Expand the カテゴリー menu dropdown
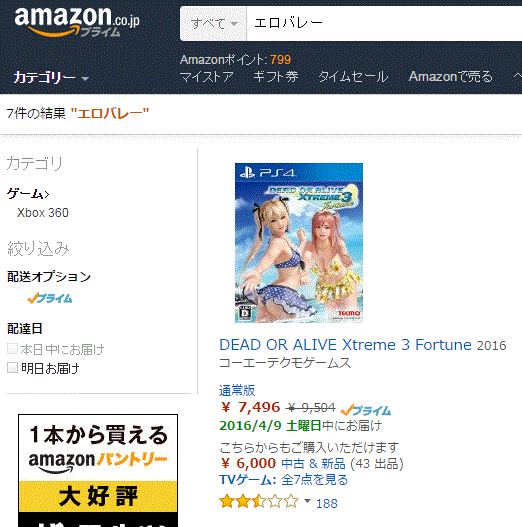522x527 pixels. 50,78
